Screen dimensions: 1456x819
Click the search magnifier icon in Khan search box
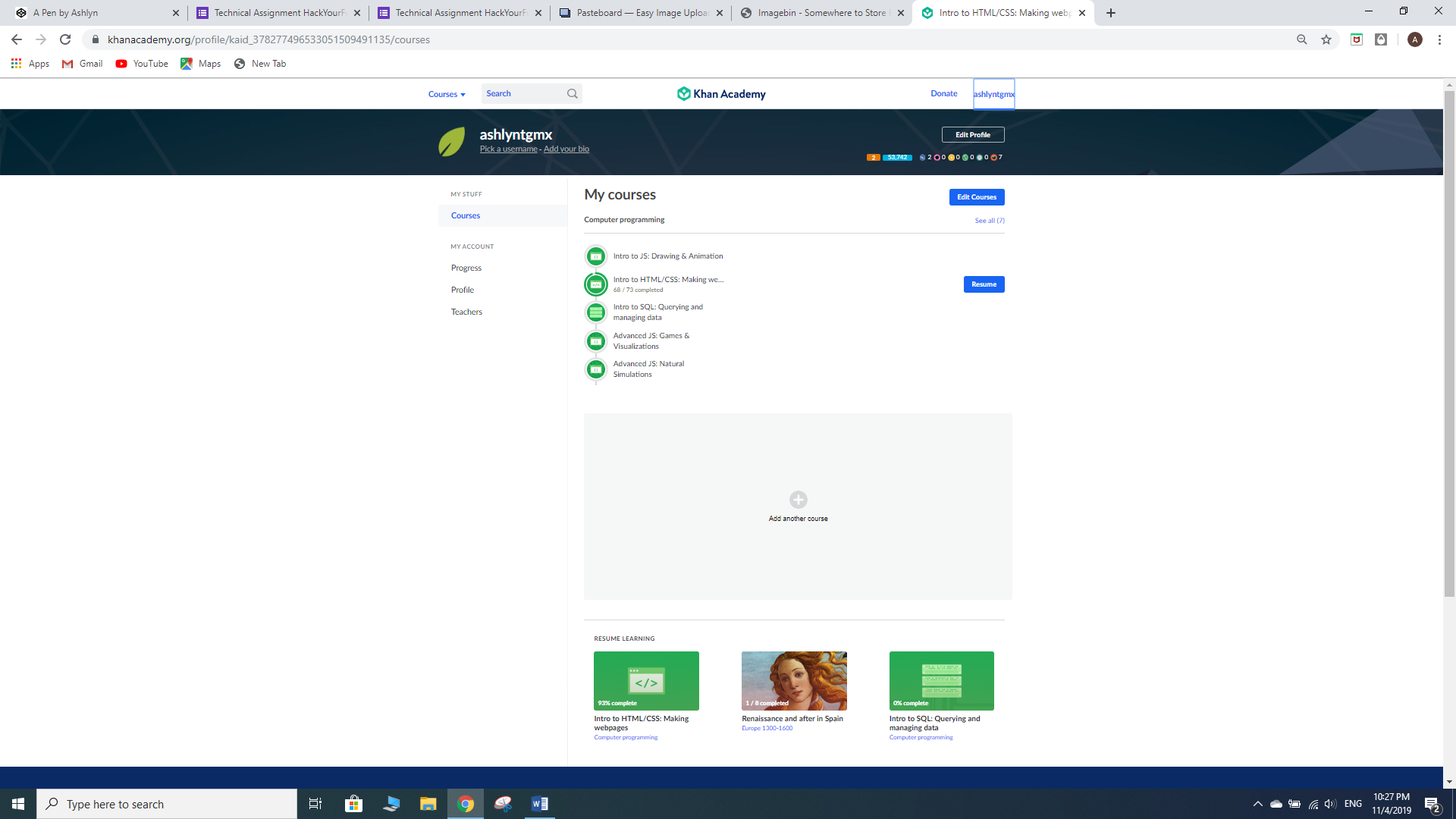(573, 94)
